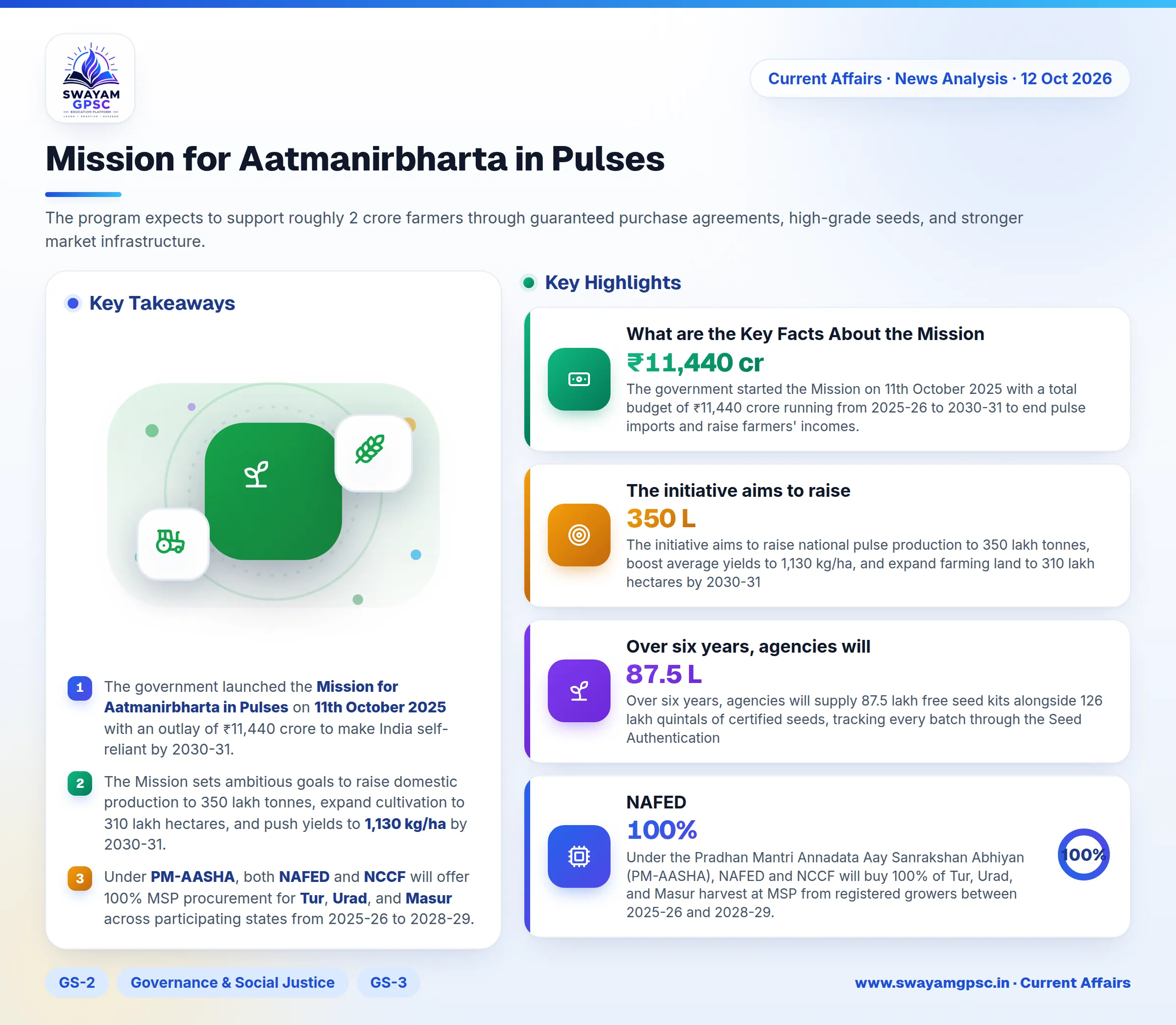Click the blue 100% figure under NAFED
Image resolution: width=1176 pixels, height=1025 pixels.
[x=662, y=830]
